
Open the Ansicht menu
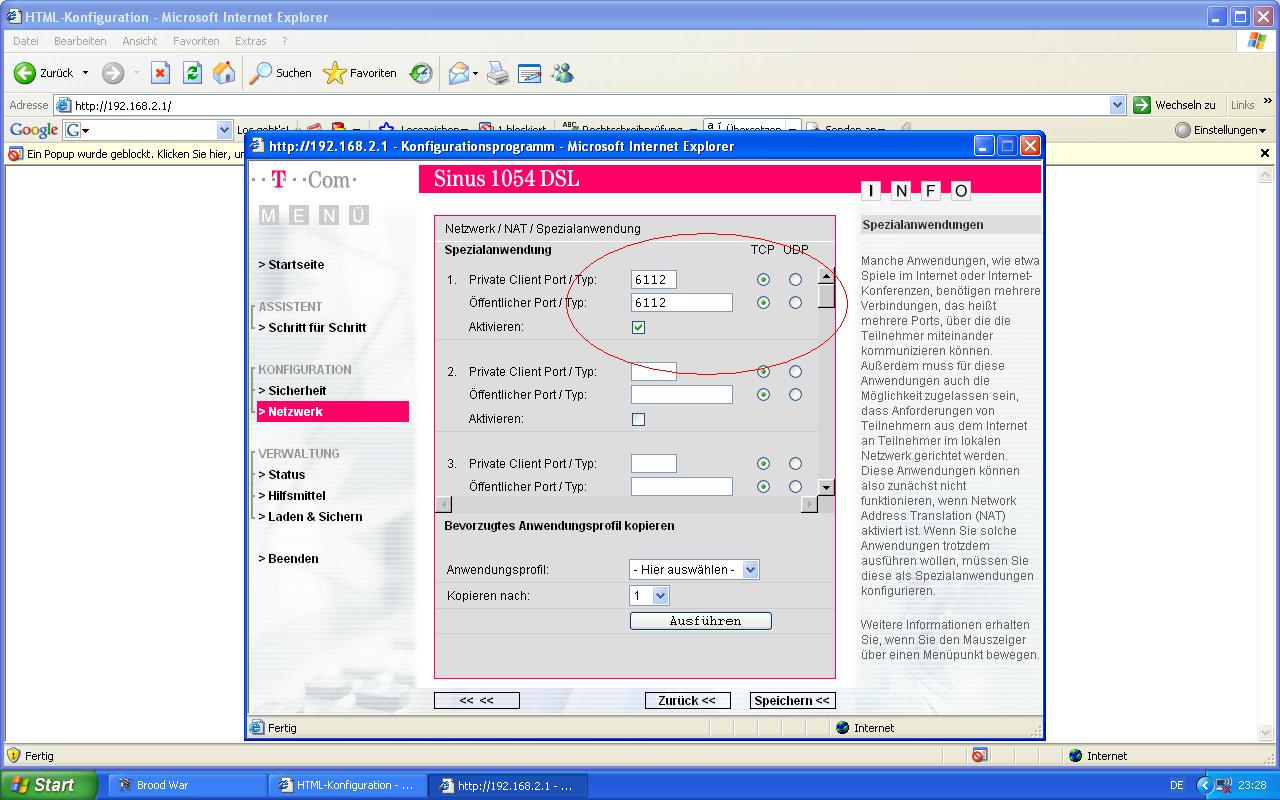coord(140,41)
